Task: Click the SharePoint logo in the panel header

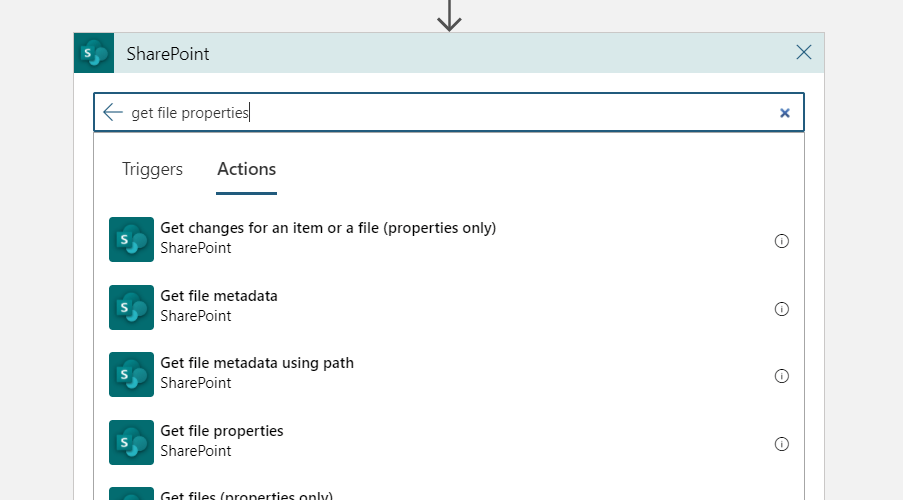Action: [x=95, y=53]
